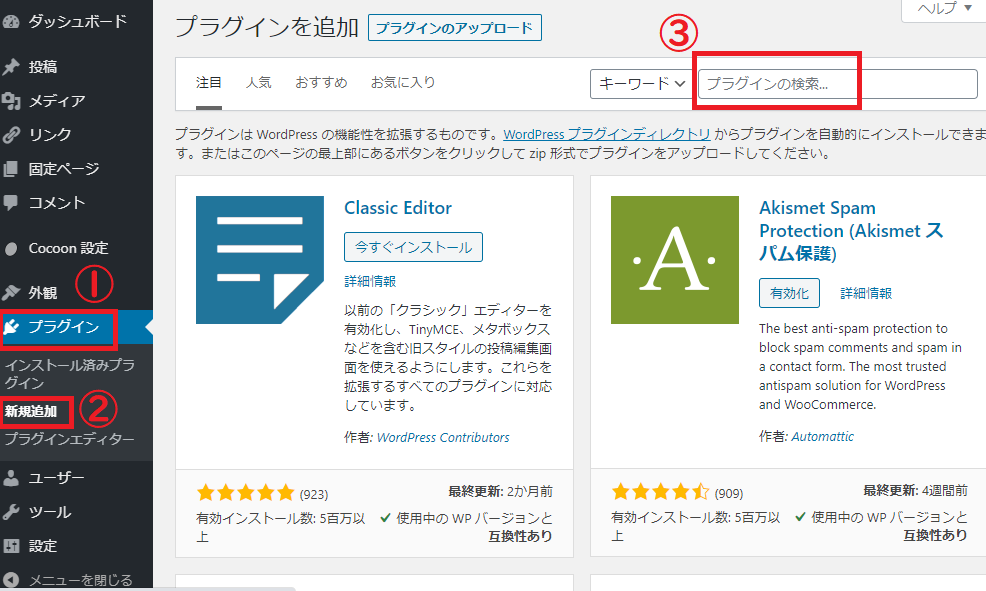Click the media icon beside メディア
Screen dimensions: 986x591
point(11,101)
